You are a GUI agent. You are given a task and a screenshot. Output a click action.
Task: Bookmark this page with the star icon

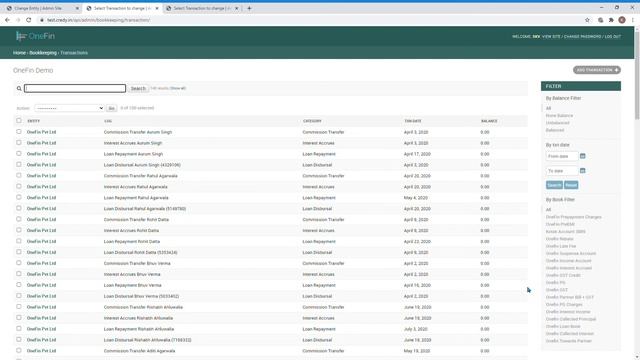587,20
